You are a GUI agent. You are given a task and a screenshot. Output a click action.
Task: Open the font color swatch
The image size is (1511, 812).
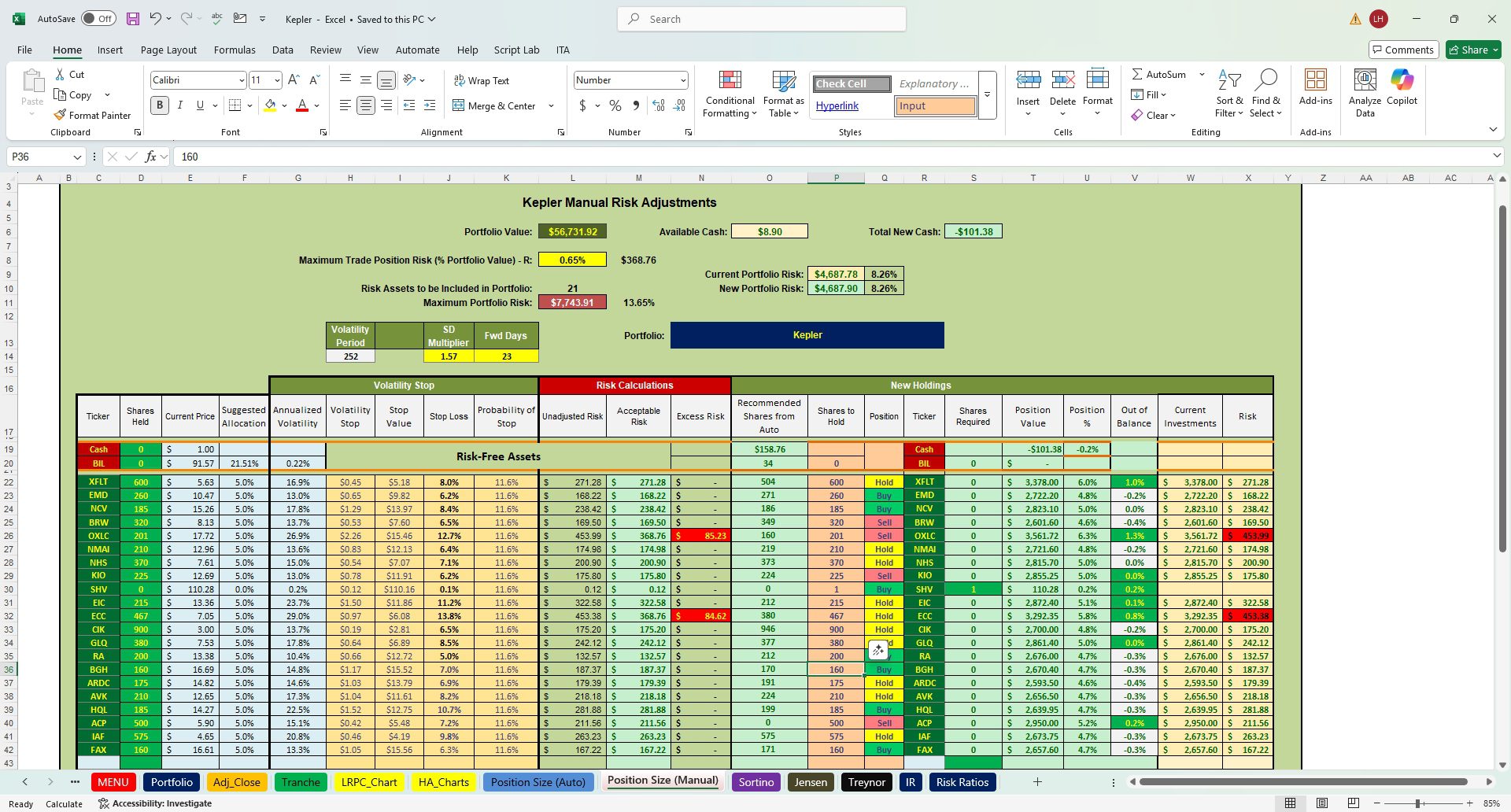[302, 105]
